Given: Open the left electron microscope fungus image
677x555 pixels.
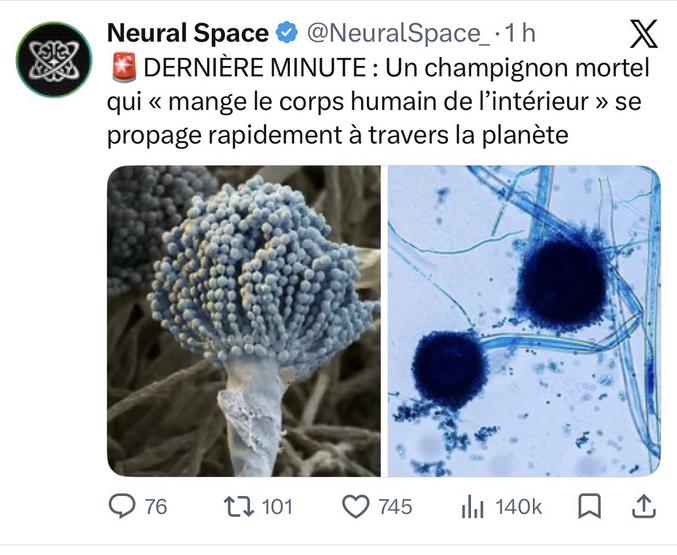Looking at the screenshot, I should [x=244, y=320].
